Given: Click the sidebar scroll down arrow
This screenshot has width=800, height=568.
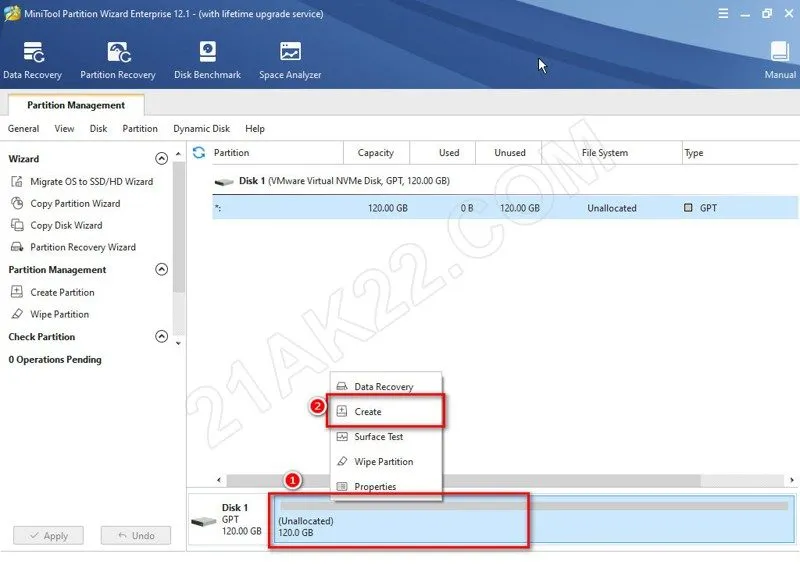Looking at the screenshot, I should 178,343.
